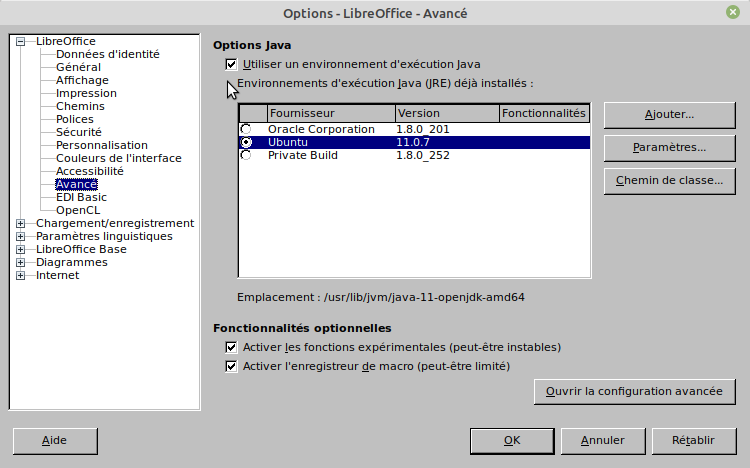Open the Impression settings page
The width and height of the screenshot is (750, 468).
click(86, 93)
